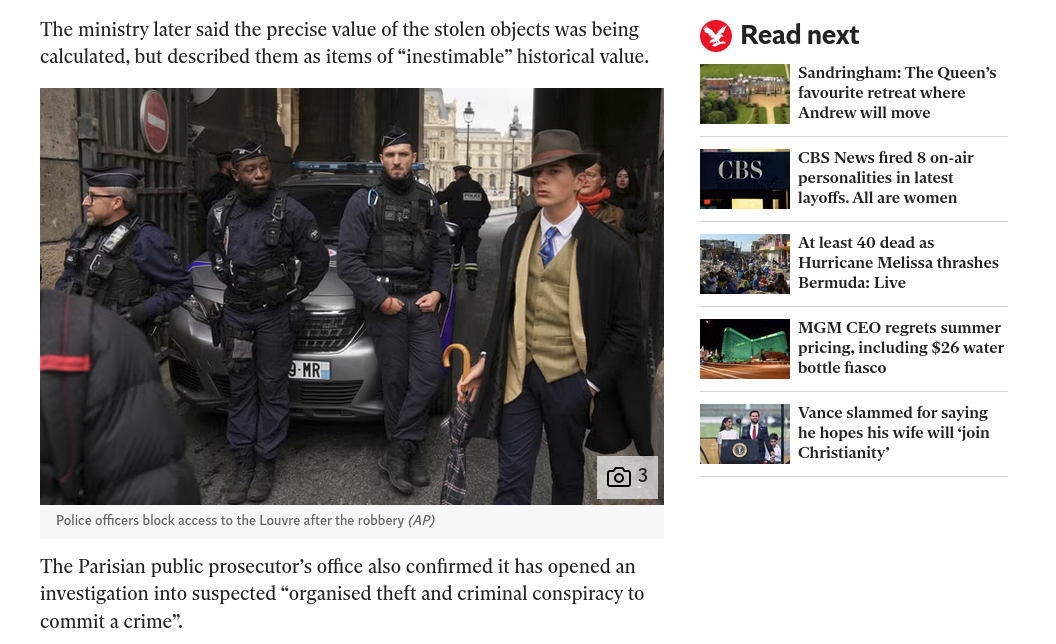This screenshot has height=644, width=1056.
Task: Click the paragraph about the Parisian prosecutor's office
Action: click(342, 593)
